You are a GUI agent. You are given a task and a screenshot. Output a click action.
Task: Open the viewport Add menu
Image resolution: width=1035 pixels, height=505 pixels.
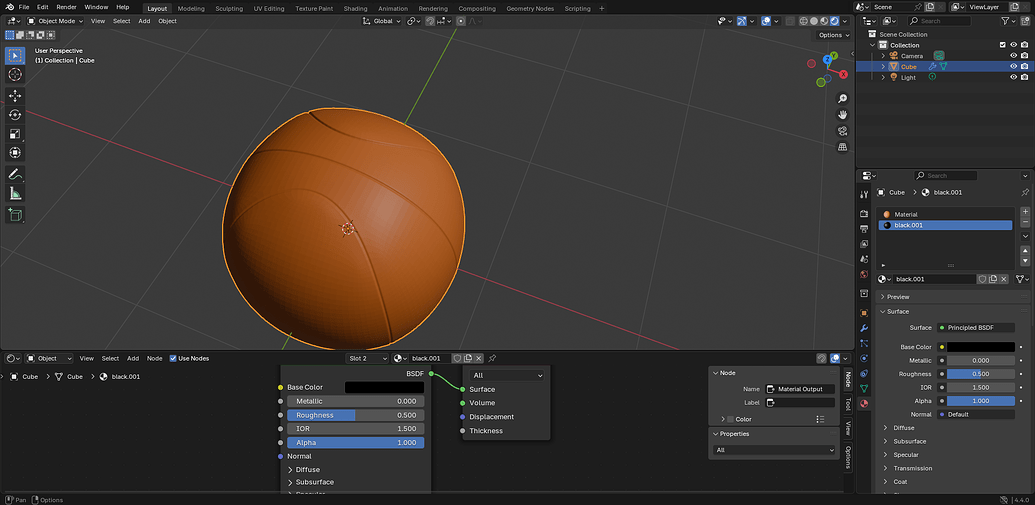tap(144, 21)
